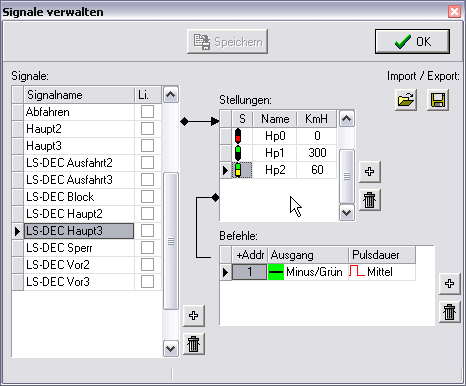The height and width of the screenshot is (386, 466).
Task: Add a new Befehle command with the plus icon
Action: [x=450, y=284]
